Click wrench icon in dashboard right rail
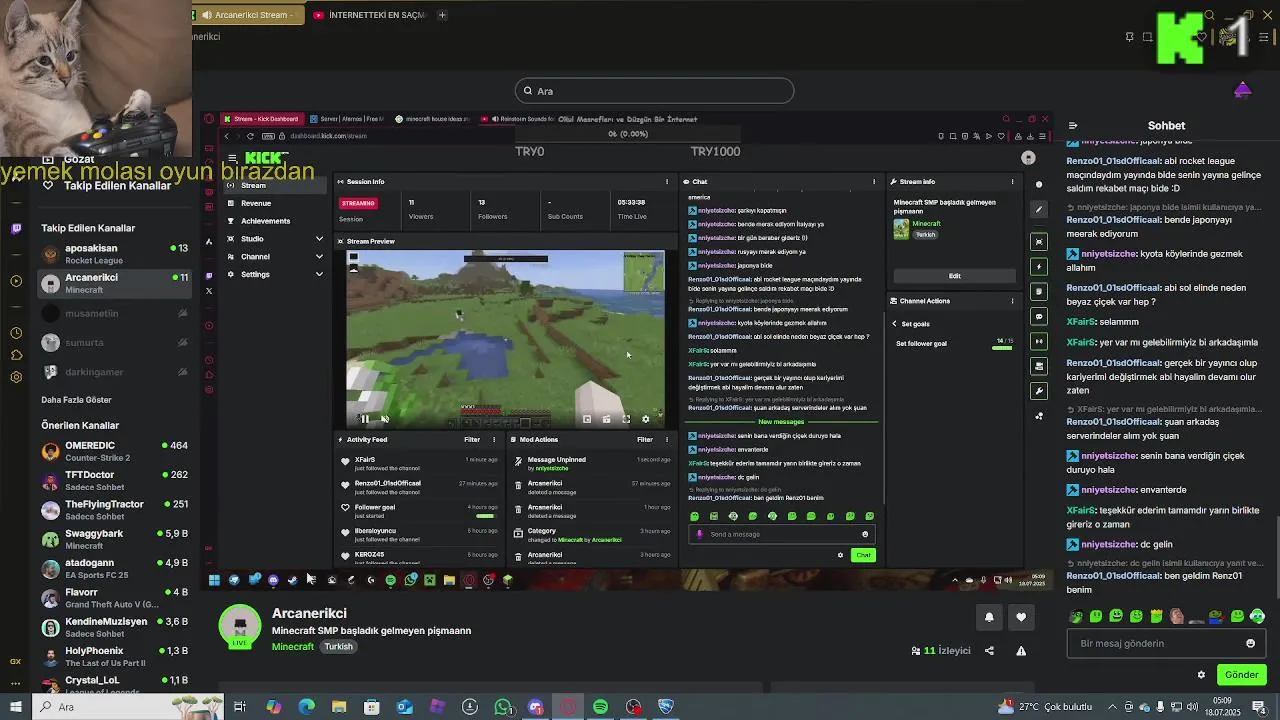This screenshot has width=1280, height=720. click(1039, 391)
